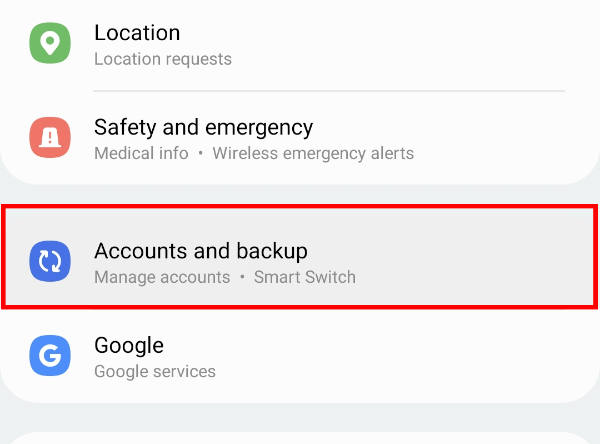
Task: Tap the Medical info subtitle text
Action: tap(141, 153)
